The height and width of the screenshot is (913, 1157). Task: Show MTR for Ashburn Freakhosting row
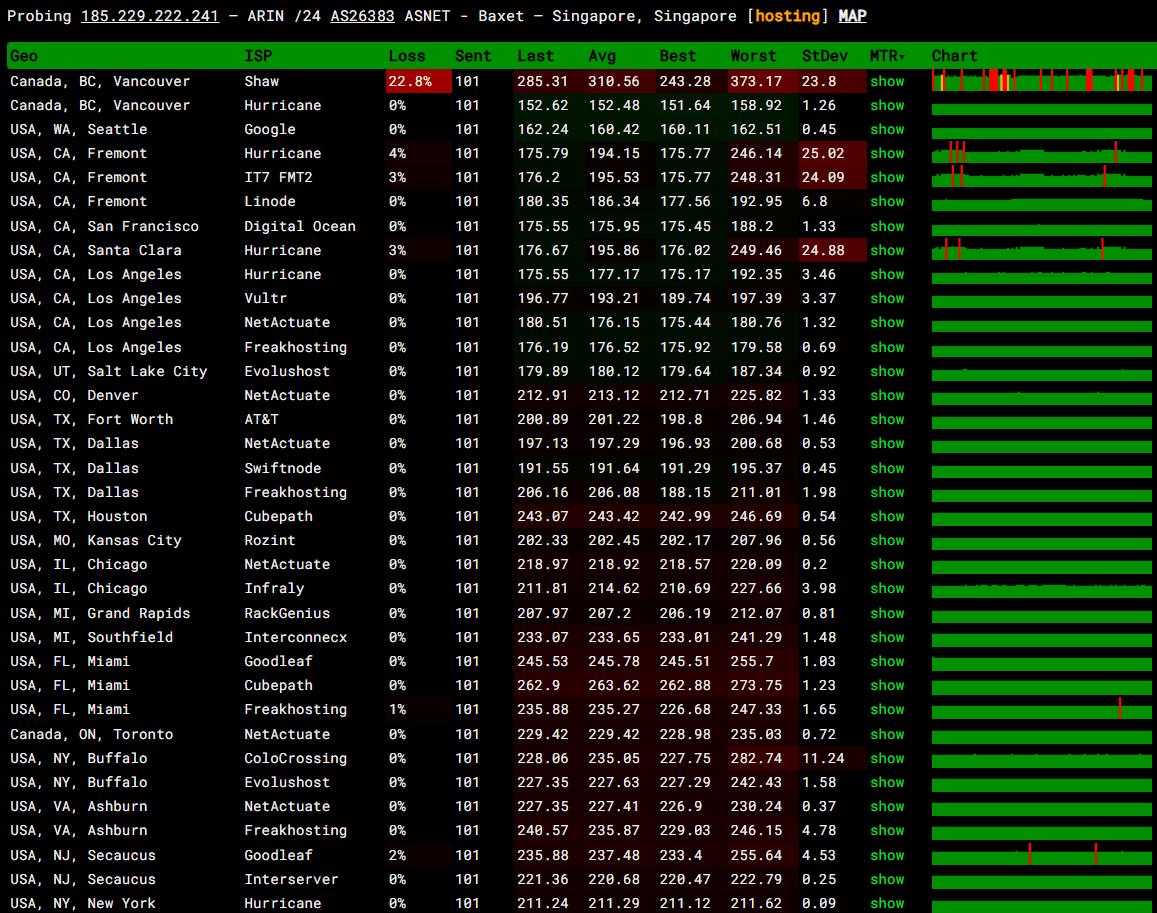click(887, 830)
